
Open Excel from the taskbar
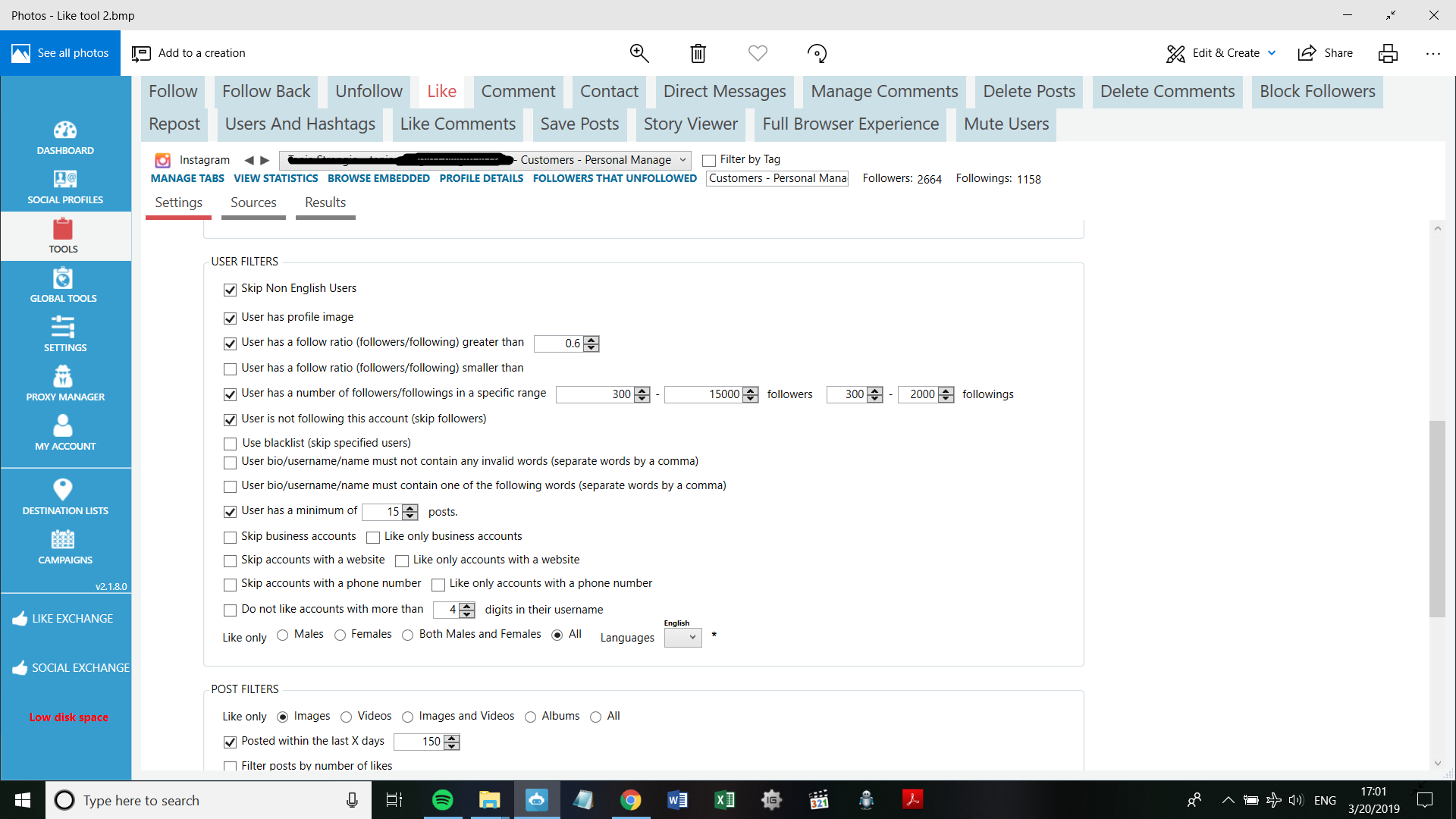(x=724, y=800)
